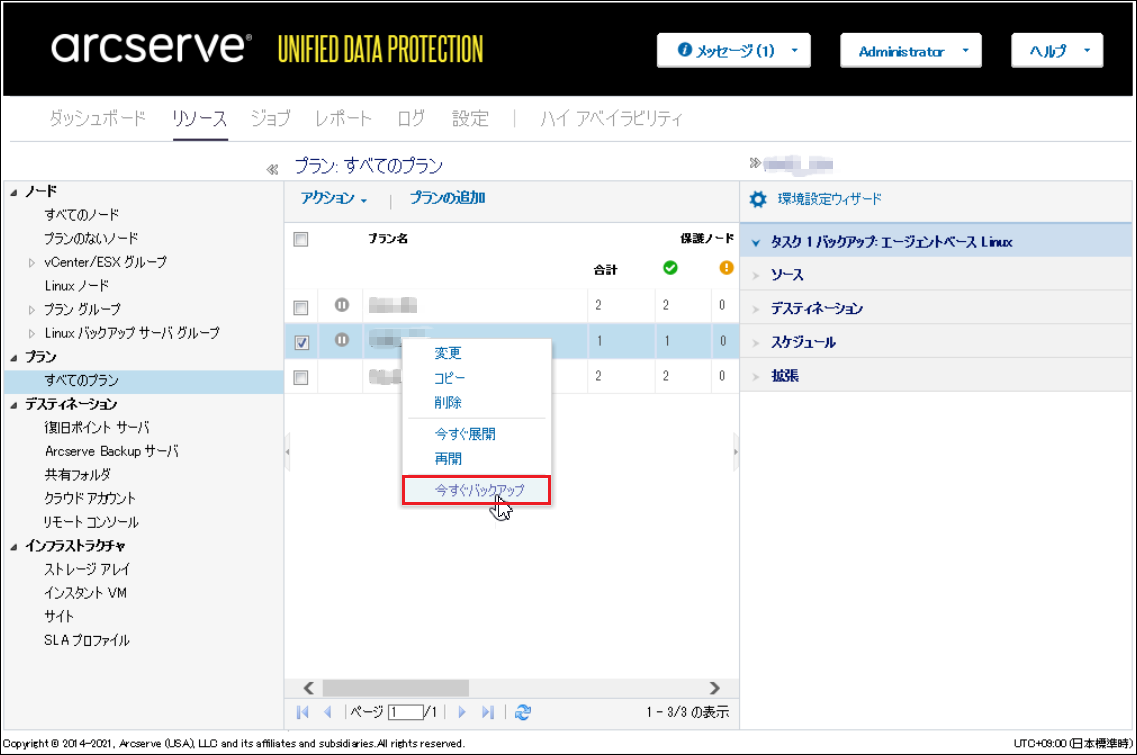Screen dimensions: 1137x755
Task: Select すべてのノード in the tree
Action: coord(81,215)
